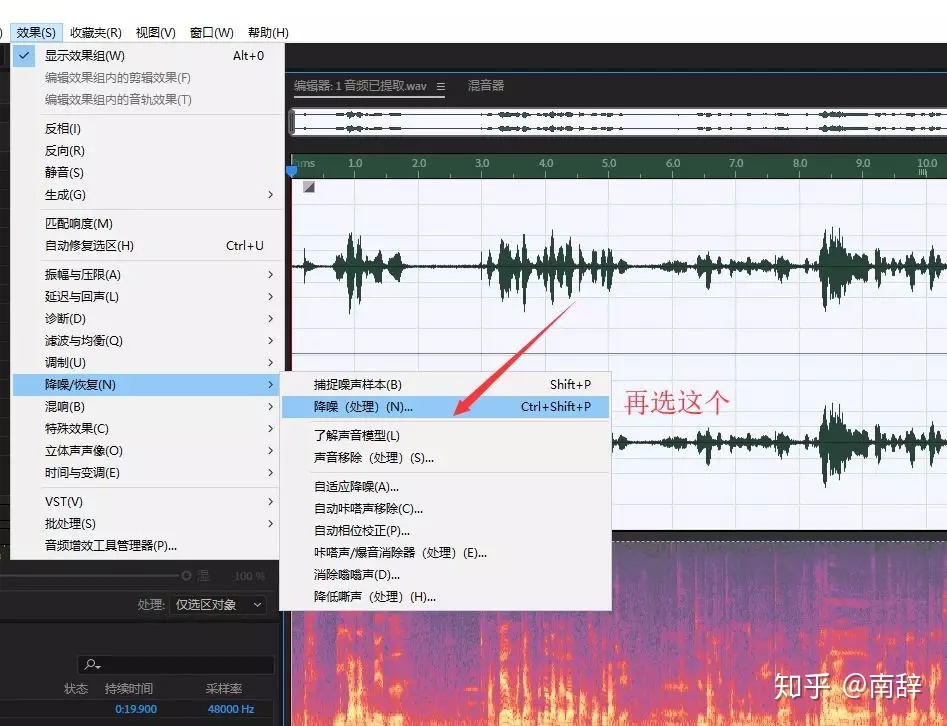947x726 pixels.
Task: Select 自动修复选区(H)
Action: coord(146,246)
